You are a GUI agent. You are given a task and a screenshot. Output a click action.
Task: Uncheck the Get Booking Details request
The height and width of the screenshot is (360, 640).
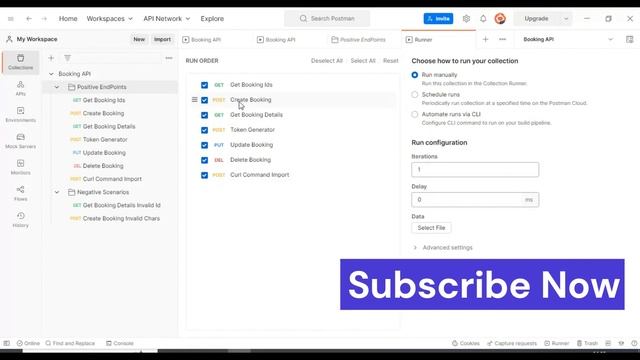204,115
